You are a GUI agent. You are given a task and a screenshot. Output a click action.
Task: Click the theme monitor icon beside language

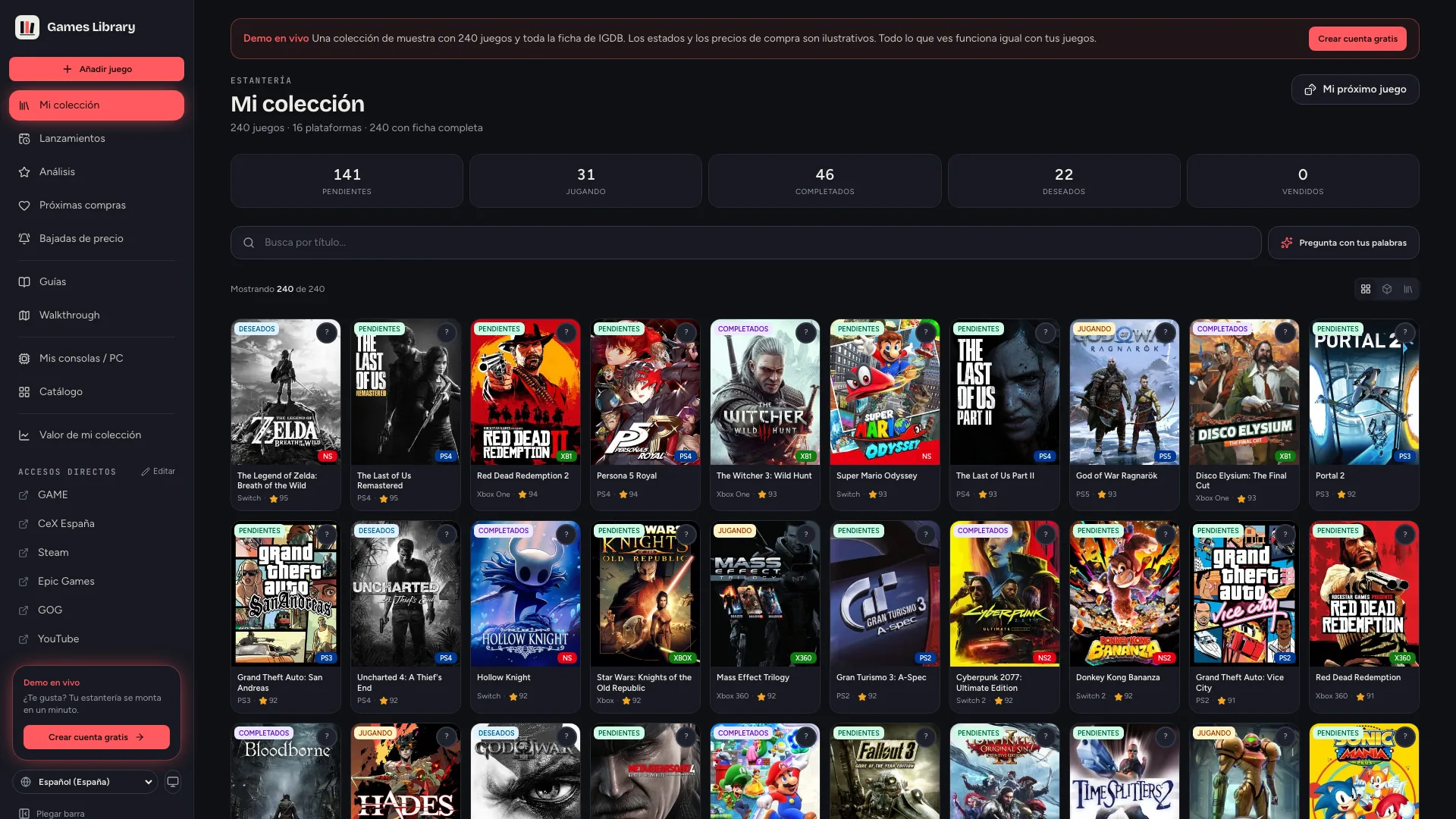coord(173,782)
